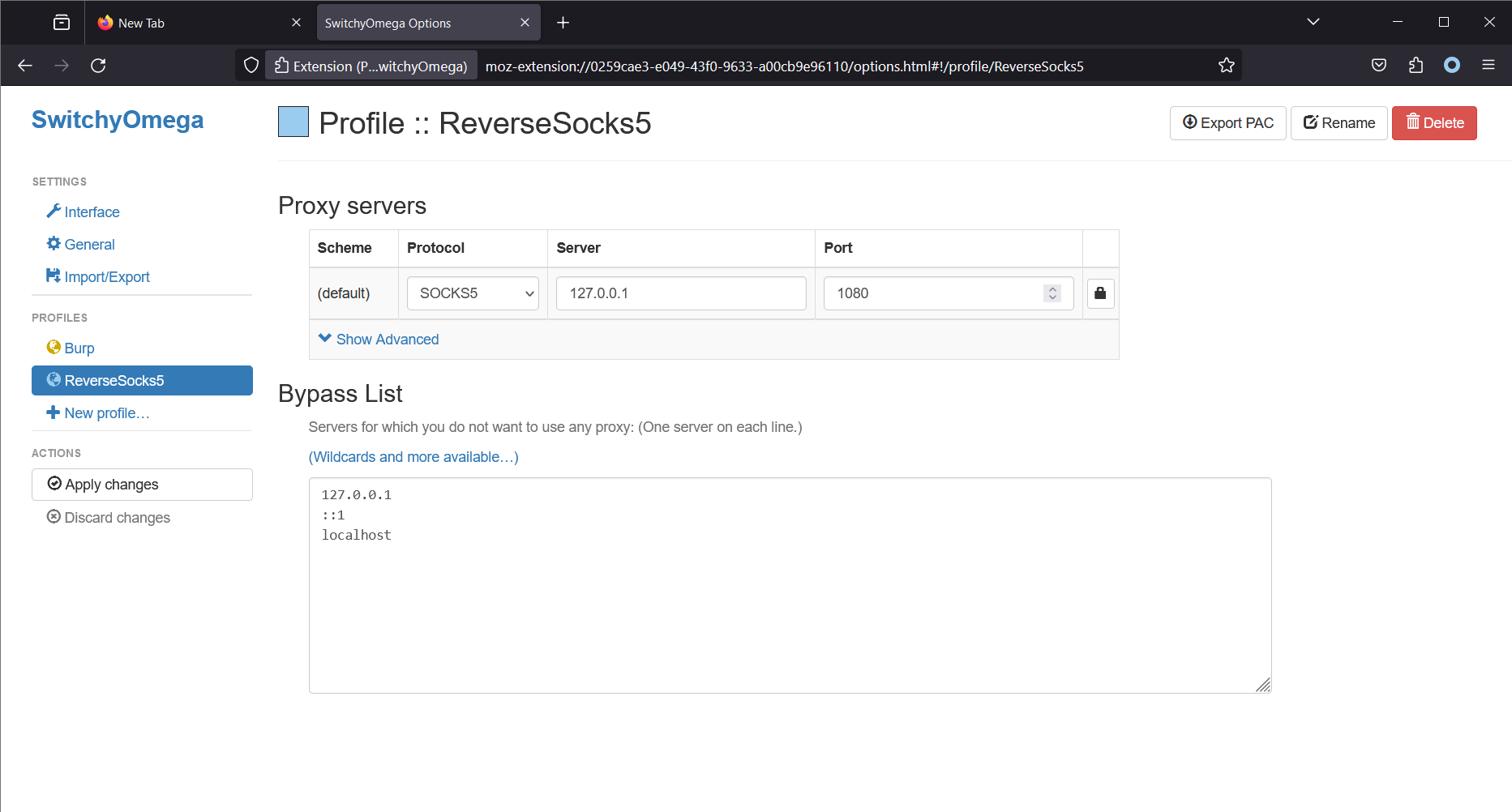1512x812 pixels.
Task: Select the SwitchyOmega Options tab
Action: 429,23
